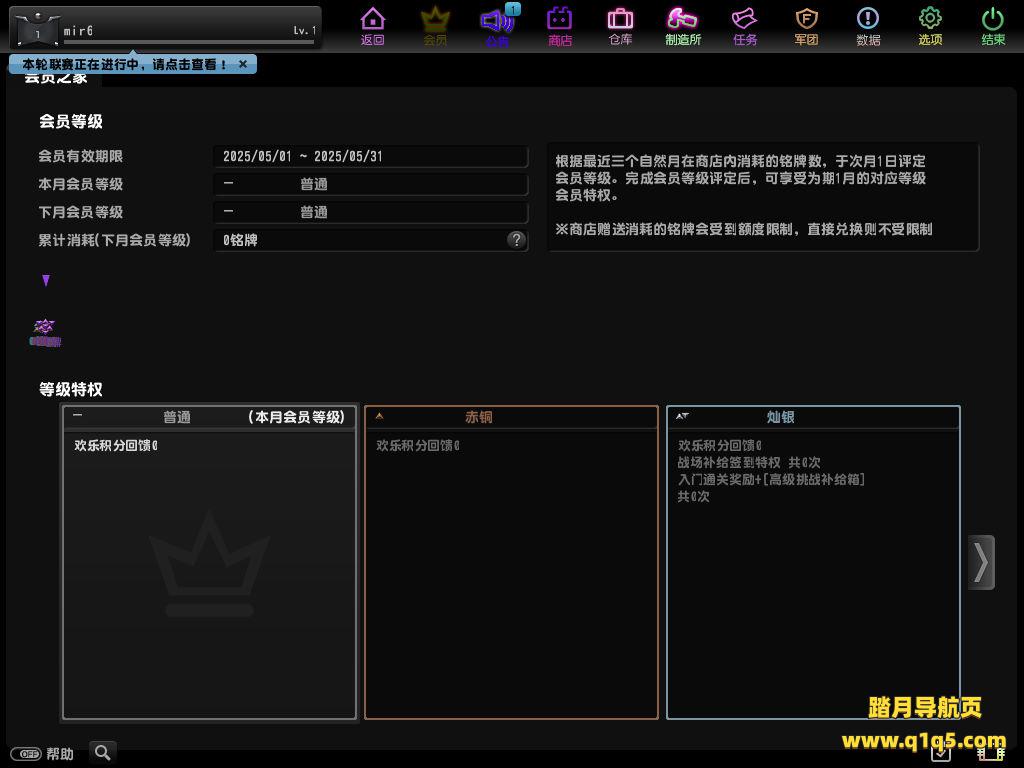1024x768 pixels.
Task: Click the purple progress marker triangle
Action: point(46,281)
